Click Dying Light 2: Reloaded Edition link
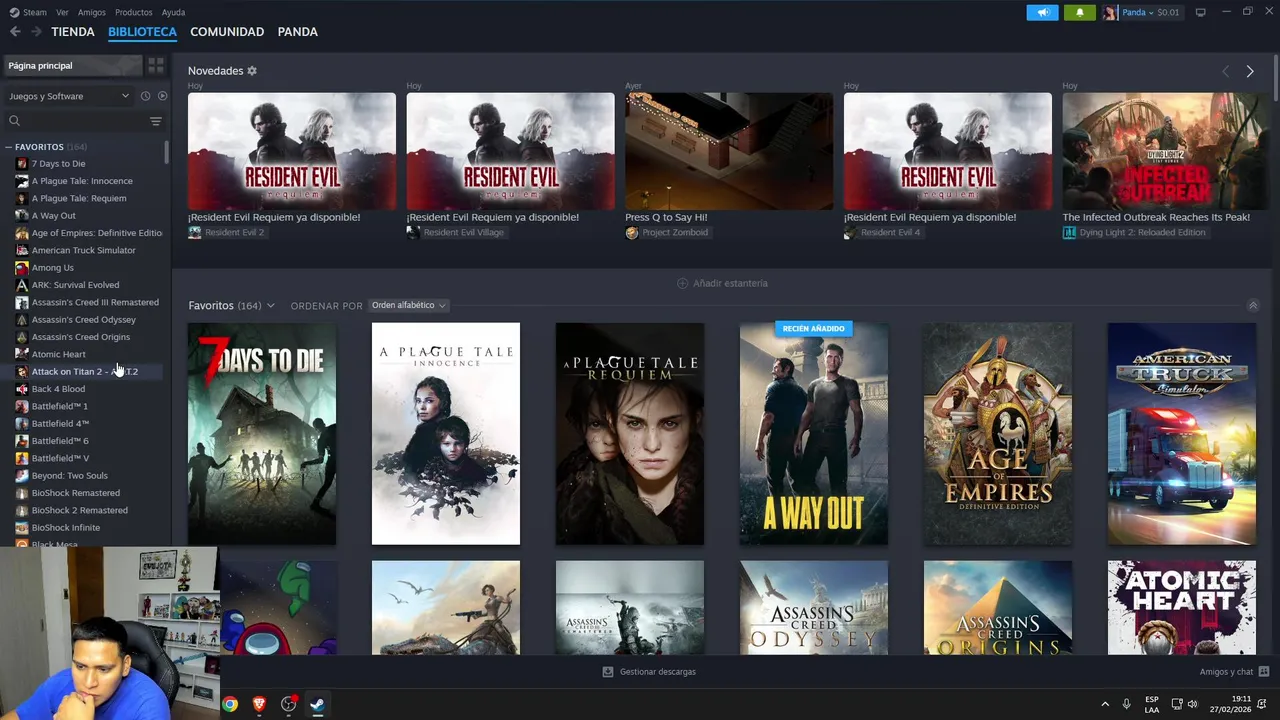 (1134, 233)
